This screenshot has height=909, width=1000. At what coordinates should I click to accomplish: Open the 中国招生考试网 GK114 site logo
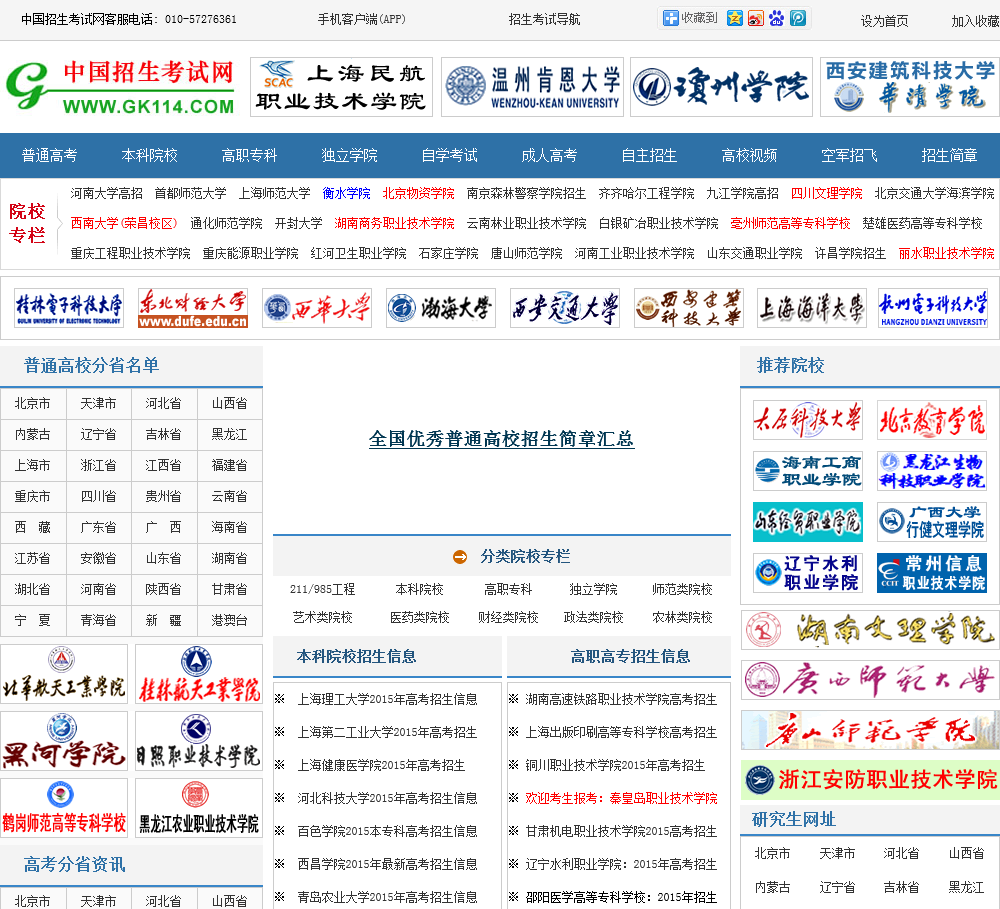[x=121, y=87]
